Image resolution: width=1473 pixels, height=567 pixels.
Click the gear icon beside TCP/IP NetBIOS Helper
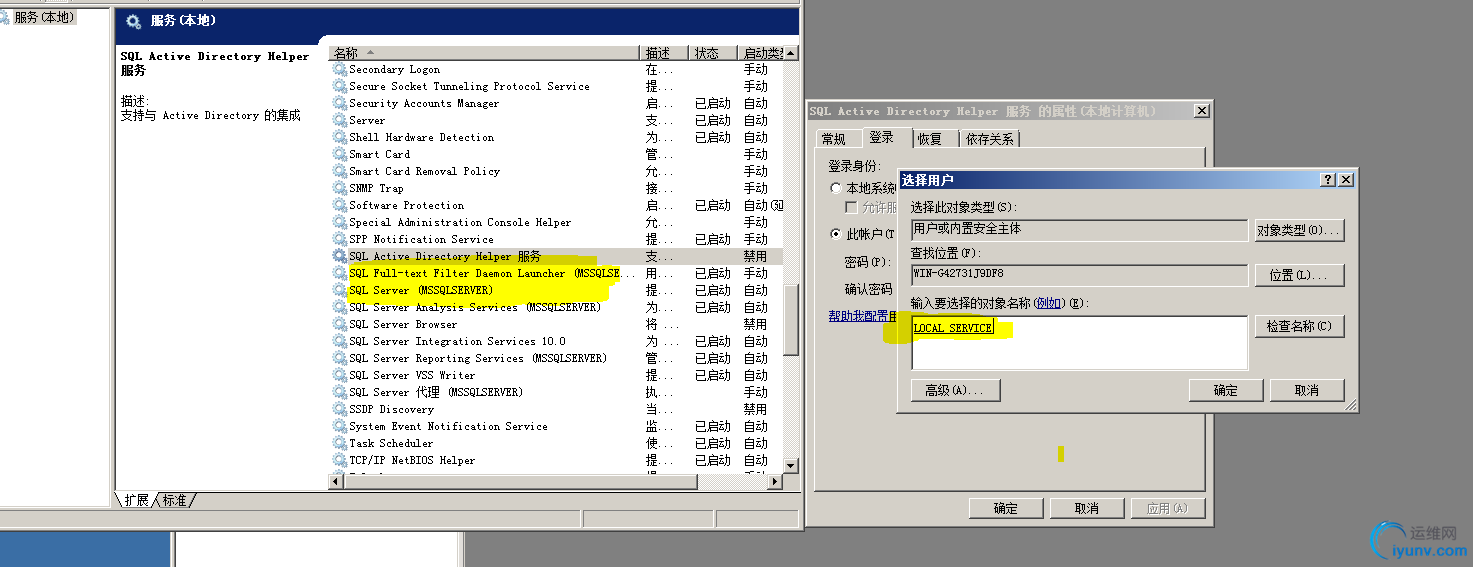[x=340, y=461]
